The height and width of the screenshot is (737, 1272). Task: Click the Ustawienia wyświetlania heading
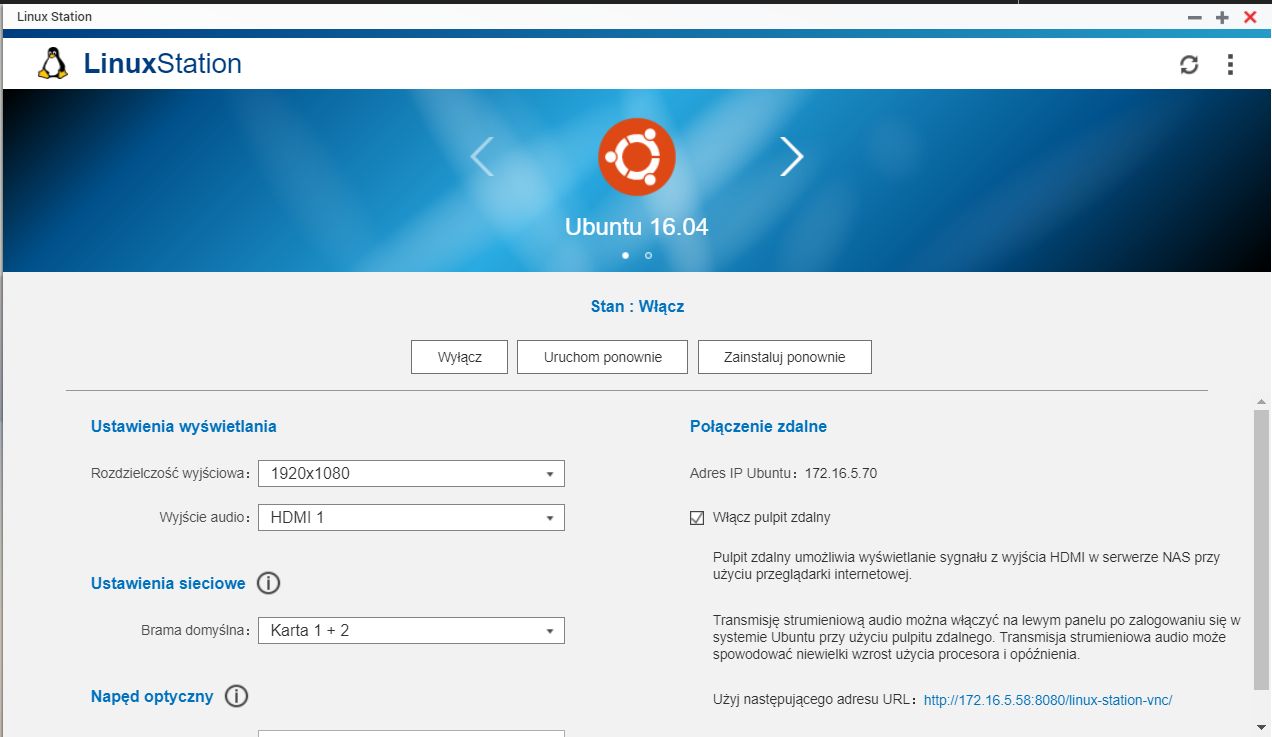coord(184,426)
